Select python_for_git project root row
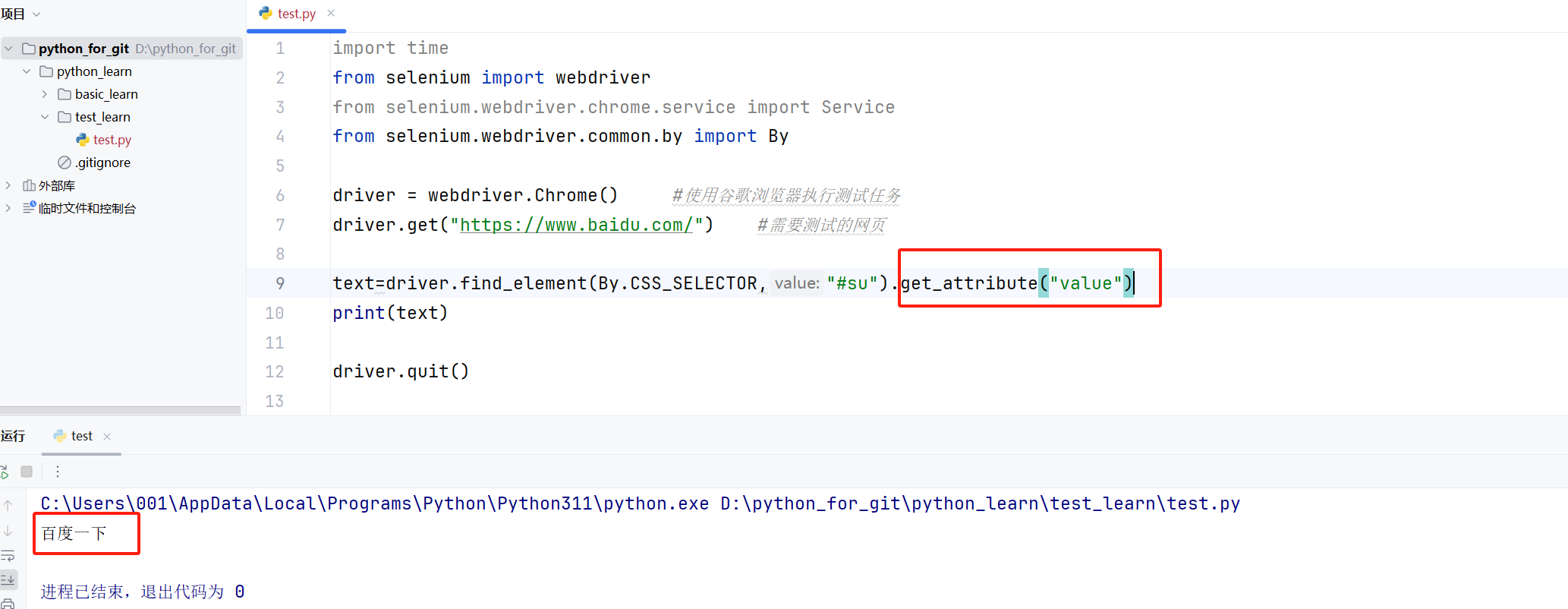Screen dimensions: 1568x609 point(121,49)
